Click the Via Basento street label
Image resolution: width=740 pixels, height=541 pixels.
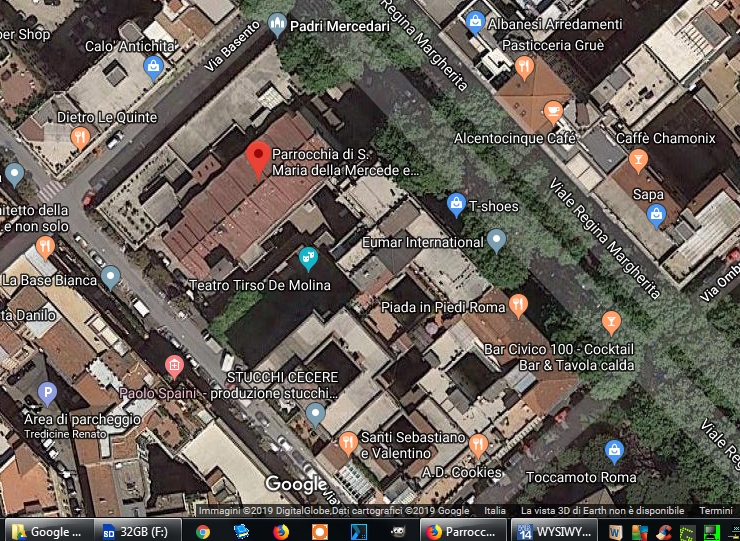pyautogui.click(x=232, y=46)
